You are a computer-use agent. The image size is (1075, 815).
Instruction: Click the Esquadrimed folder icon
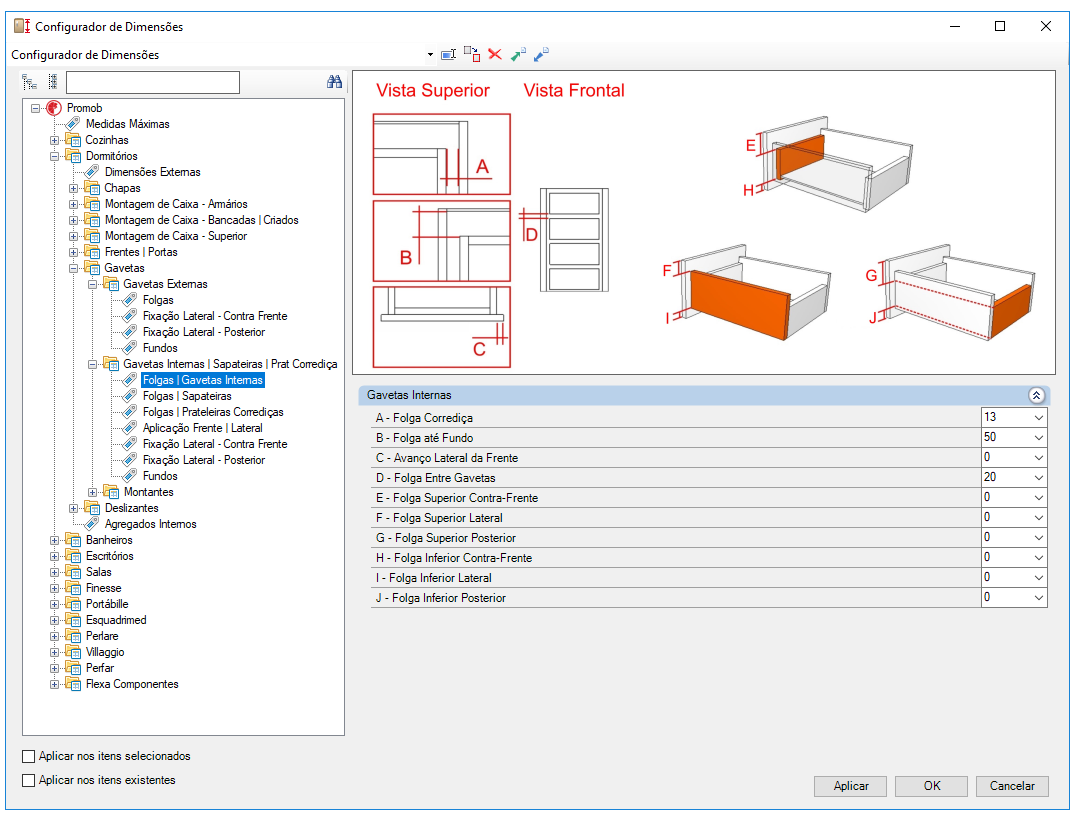coord(73,620)
